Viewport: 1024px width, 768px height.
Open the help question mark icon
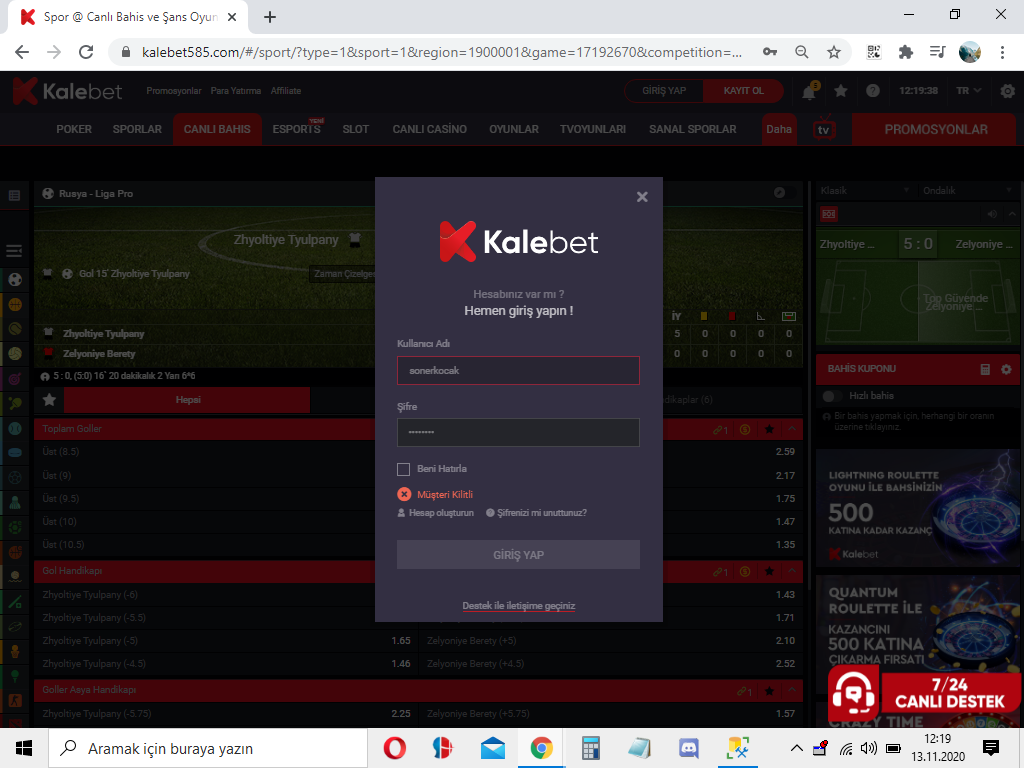coord(872,91)
